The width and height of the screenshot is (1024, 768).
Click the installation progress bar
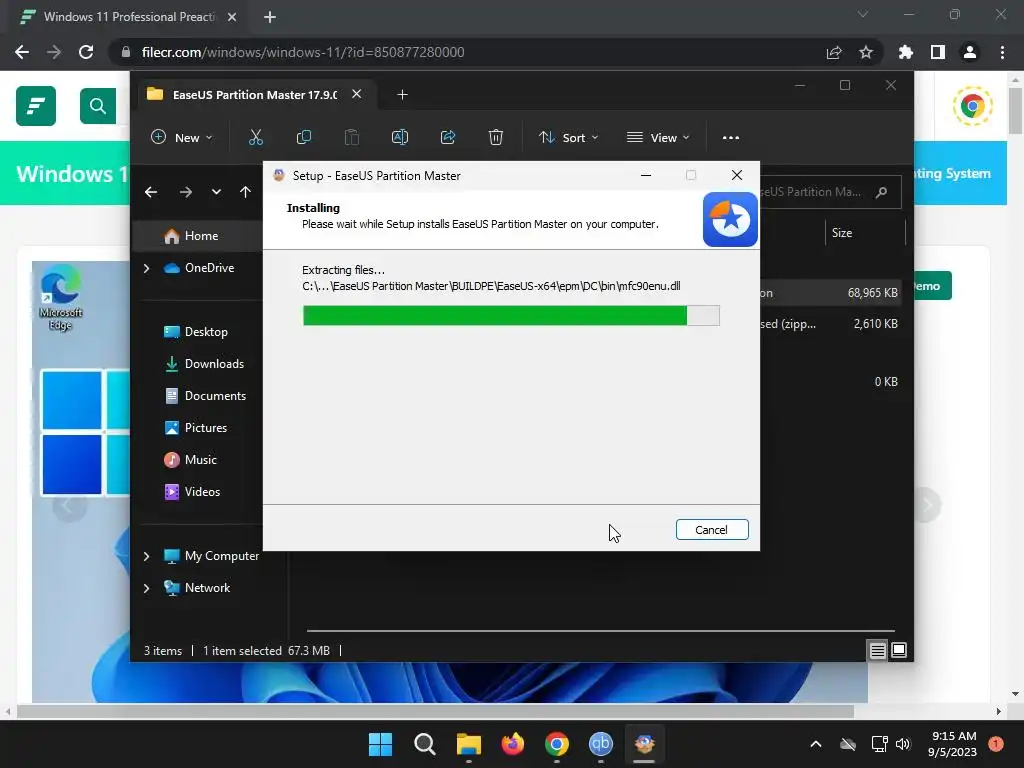[511, 315]
